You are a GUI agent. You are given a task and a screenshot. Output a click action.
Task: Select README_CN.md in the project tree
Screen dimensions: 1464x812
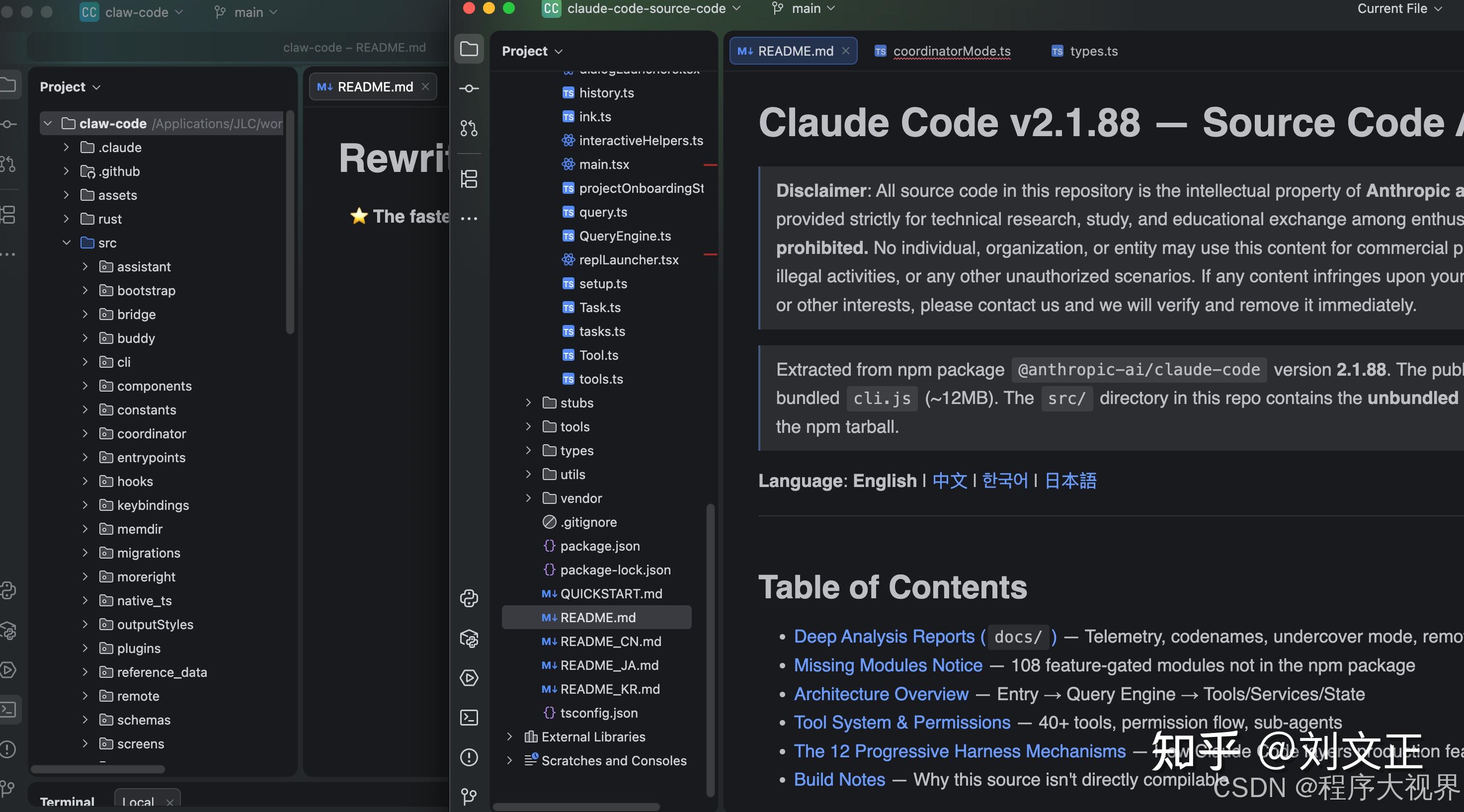[x=601, y=642]
